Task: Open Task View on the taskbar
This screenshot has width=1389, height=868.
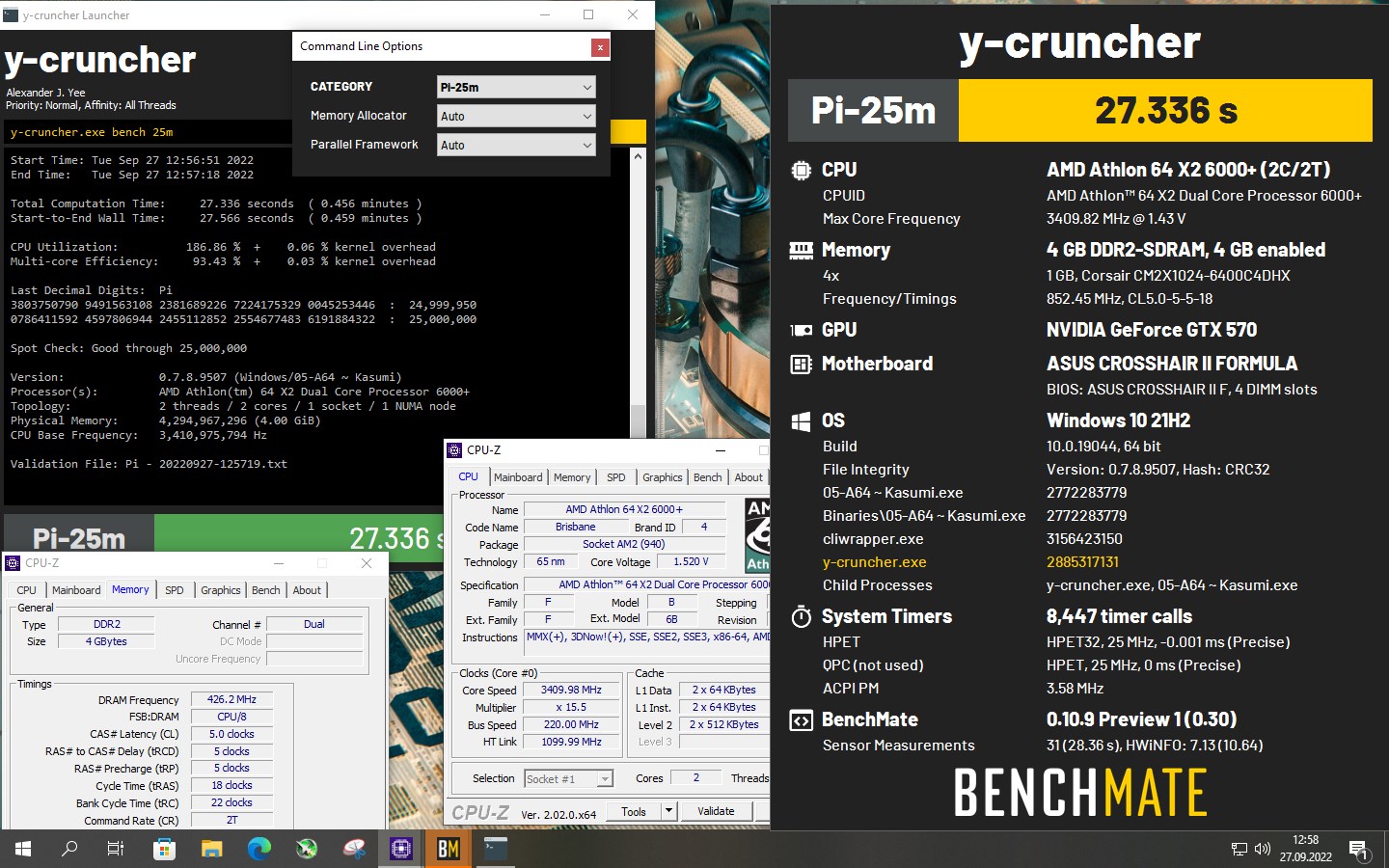Action: point(116,849)
